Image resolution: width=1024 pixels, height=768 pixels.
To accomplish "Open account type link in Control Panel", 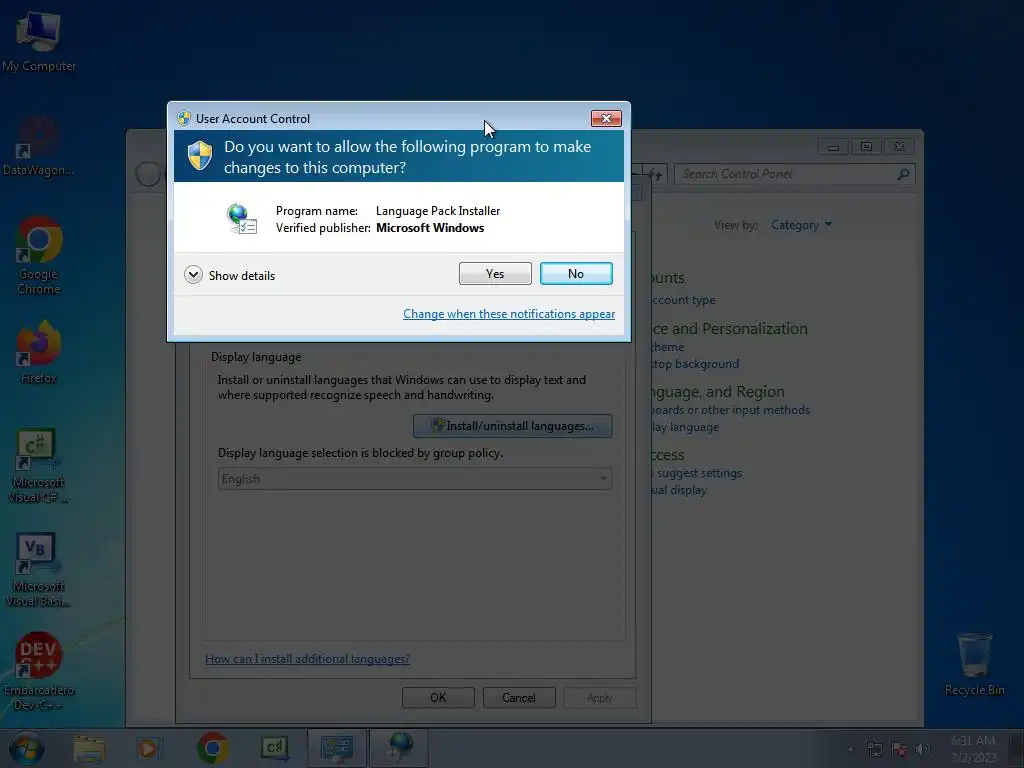I will [x=684, y=300].
